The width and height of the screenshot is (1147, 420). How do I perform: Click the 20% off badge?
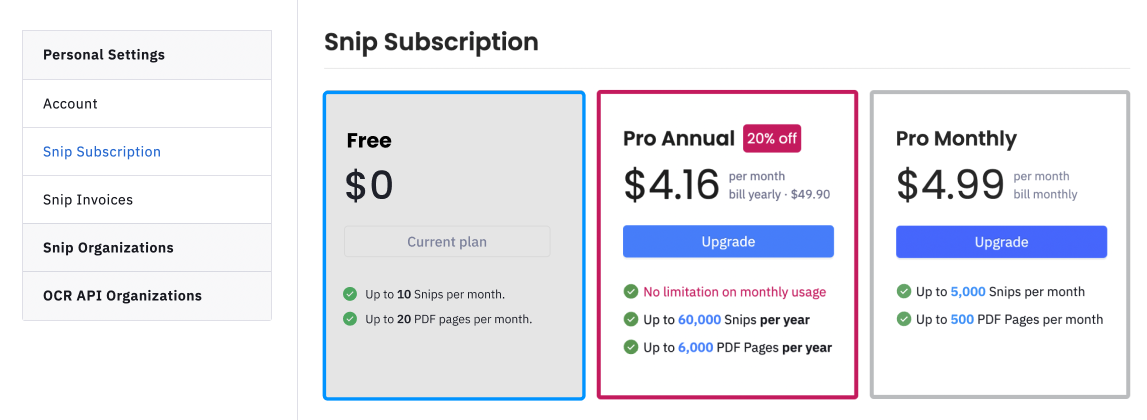click(x=772, y=139)
